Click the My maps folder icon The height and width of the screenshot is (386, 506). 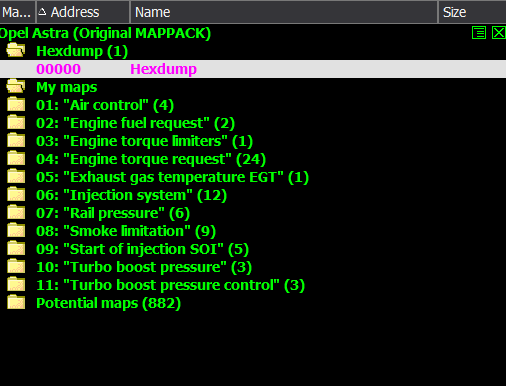[16, 86]
